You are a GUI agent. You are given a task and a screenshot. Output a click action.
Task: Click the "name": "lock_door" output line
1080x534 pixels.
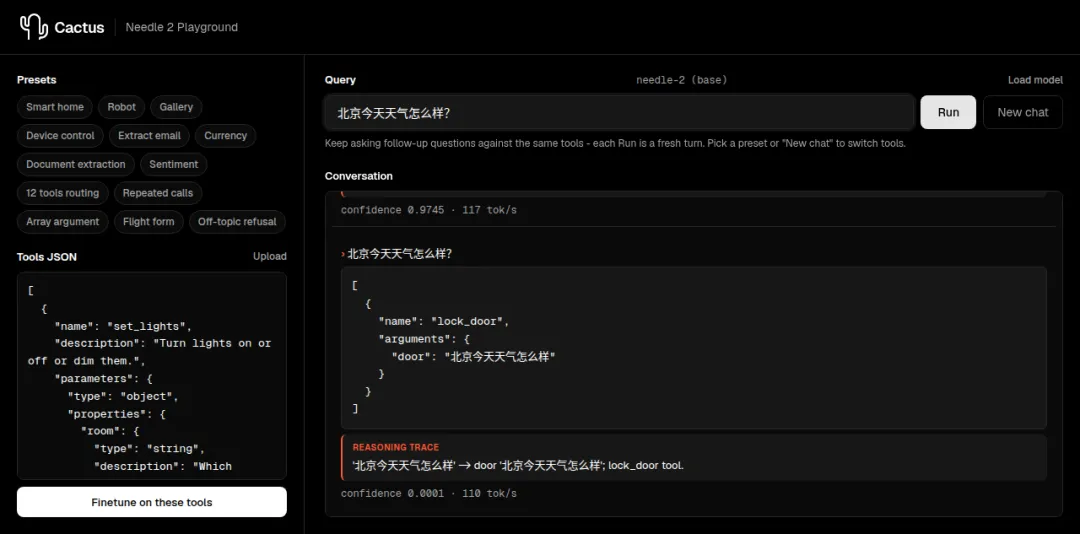[444, 321]
